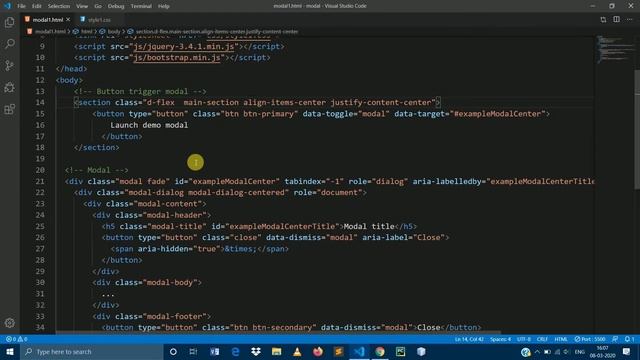
Task: Open the Extensions view
Action: click(x=9, y=109)
